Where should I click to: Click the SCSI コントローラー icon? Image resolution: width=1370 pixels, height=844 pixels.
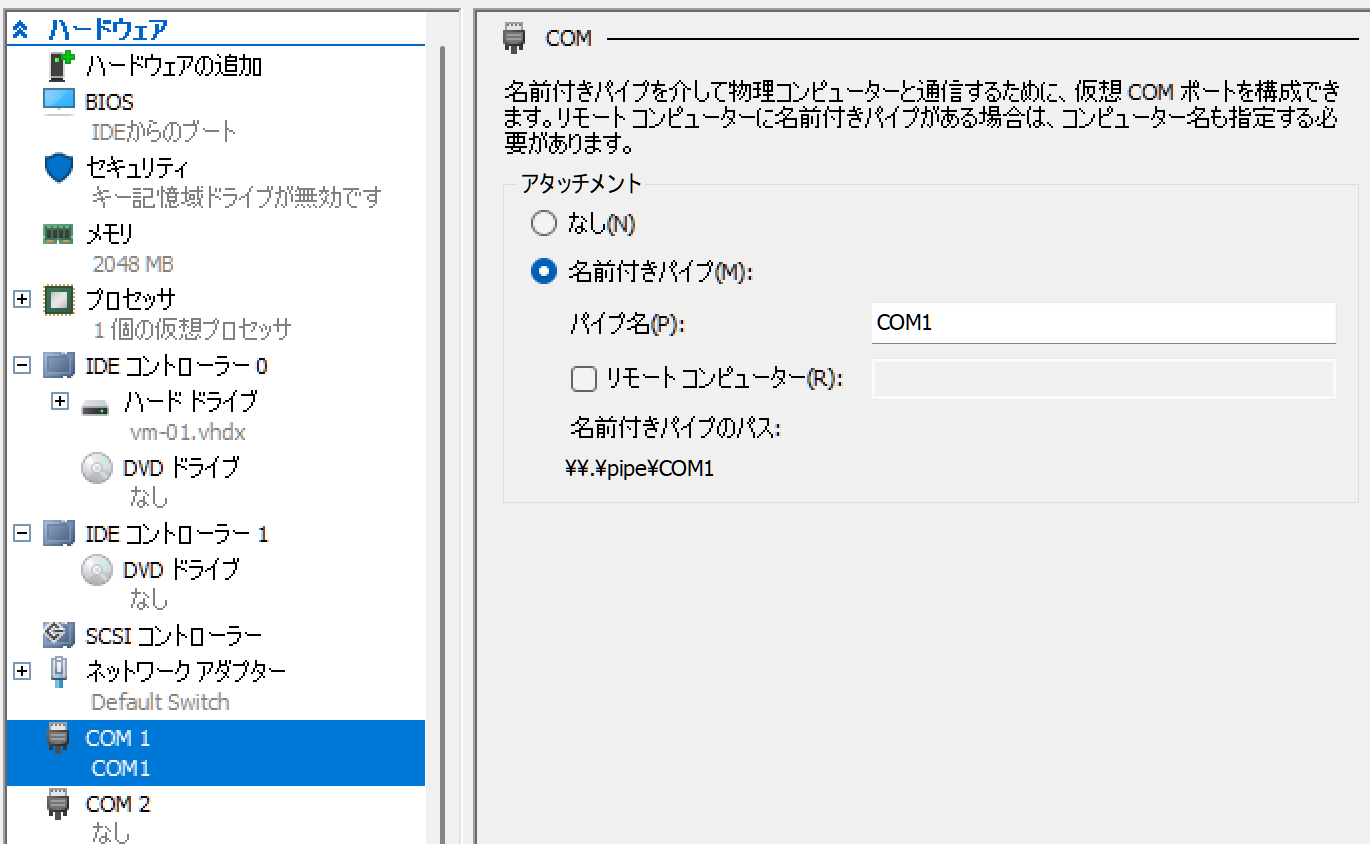point(60,635)
